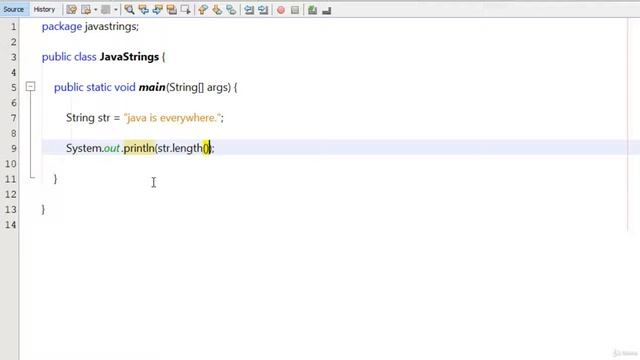
Task: Click the Comment code toolbar icon
Action: (312, 10)
